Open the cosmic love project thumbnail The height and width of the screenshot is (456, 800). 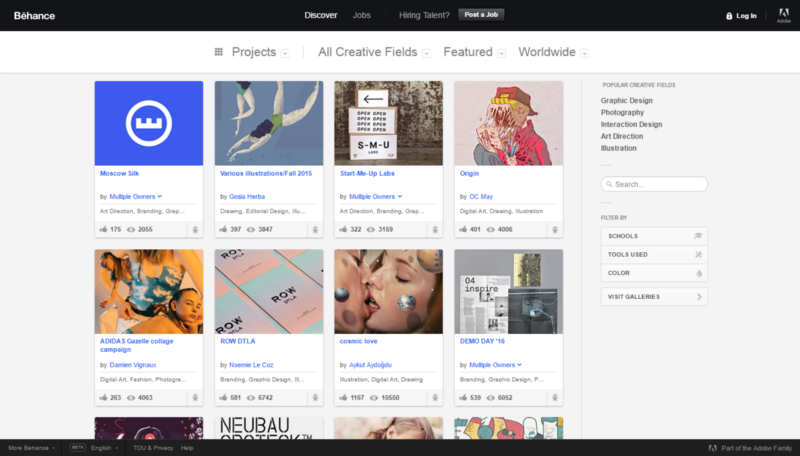pos(389,292)
